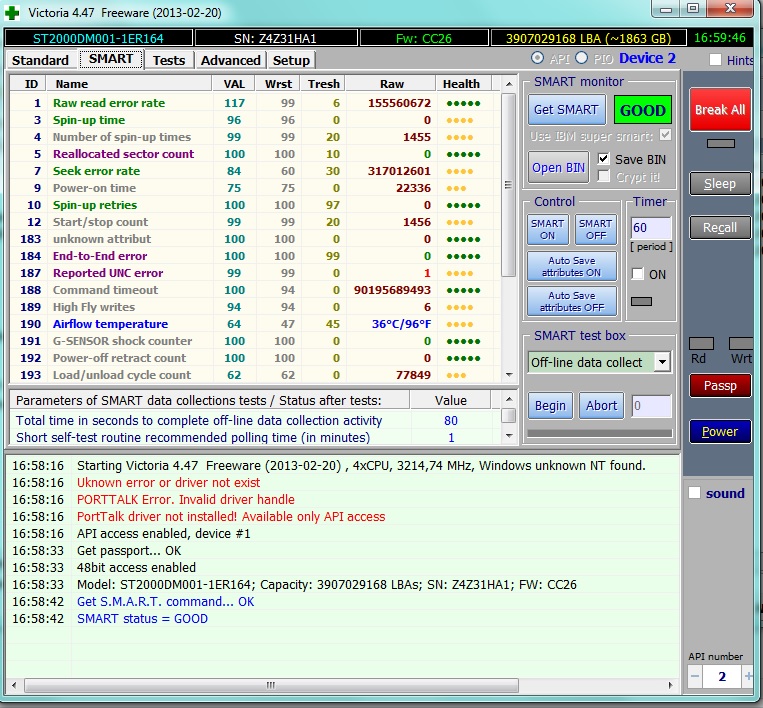Select the Raw read error rate row
The image size is (763, 708).
point(255,103)
